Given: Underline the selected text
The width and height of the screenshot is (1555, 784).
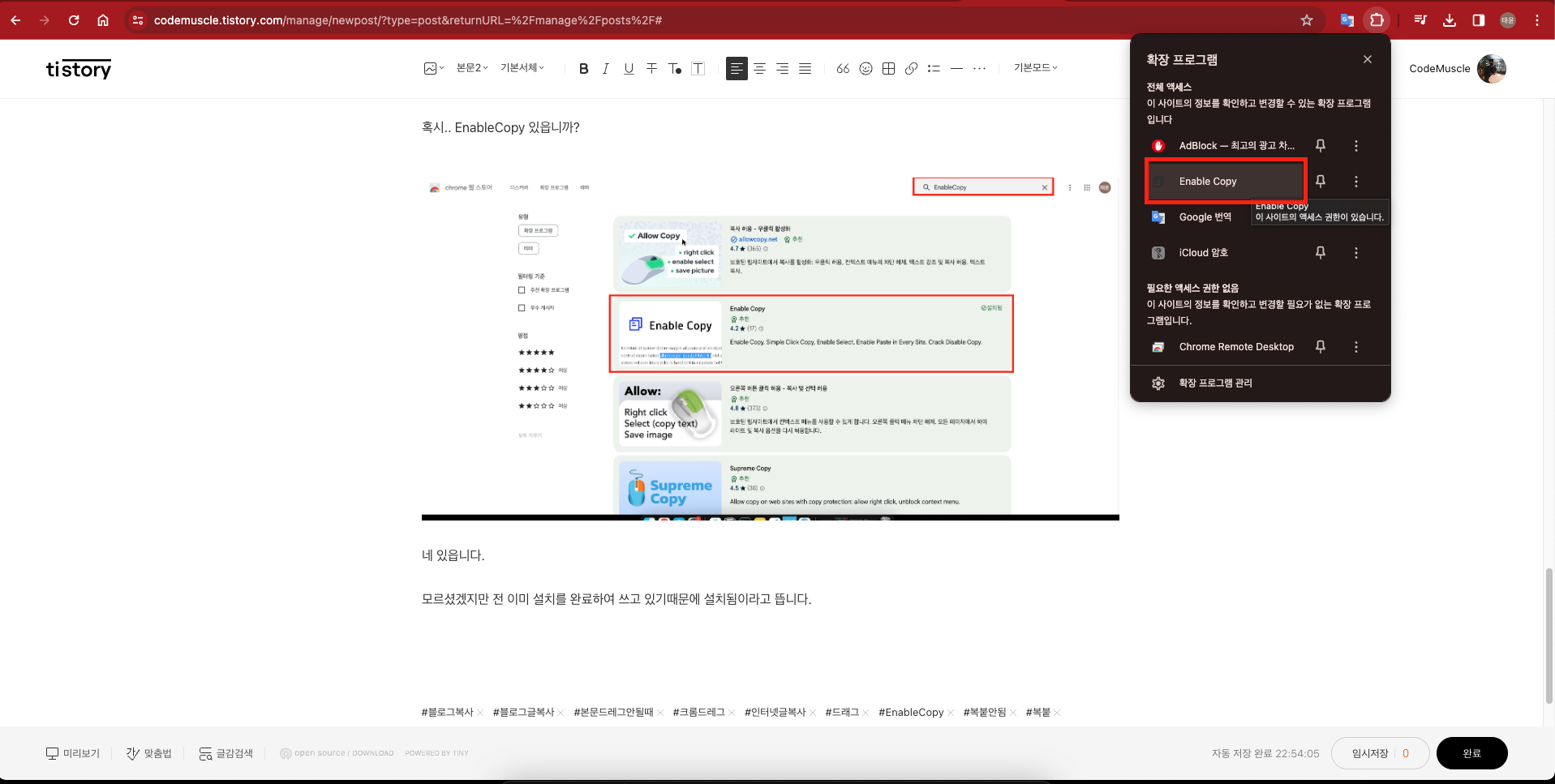Looking at the screenshot, I should (x=629, y=69).
